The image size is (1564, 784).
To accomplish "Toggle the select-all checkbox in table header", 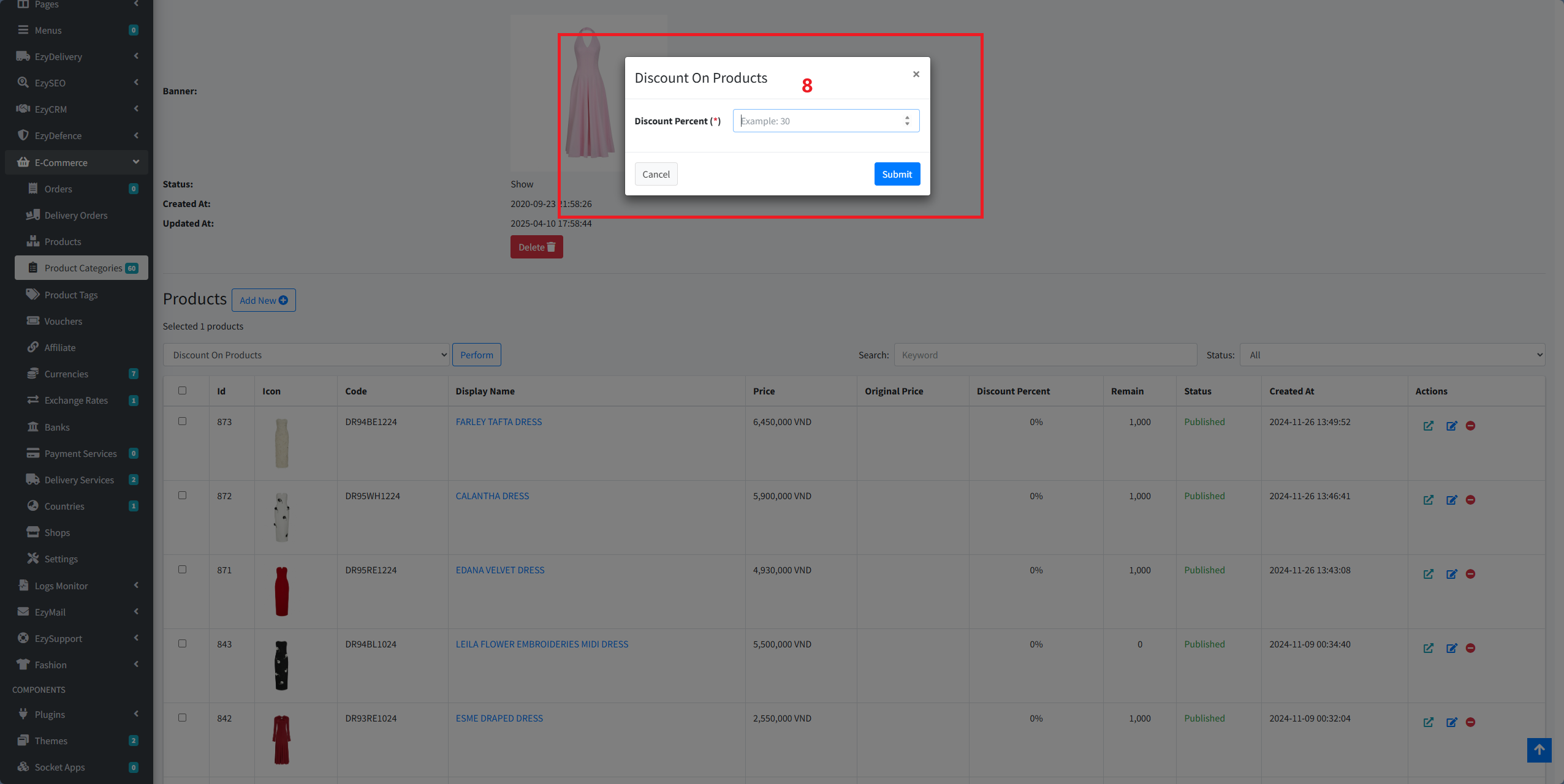I will point(182,391).
